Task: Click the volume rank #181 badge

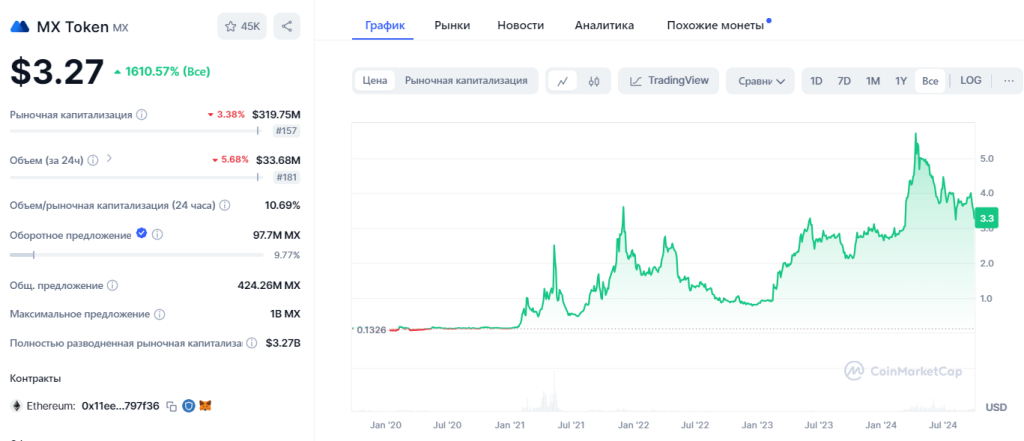Action: (286, 176)
